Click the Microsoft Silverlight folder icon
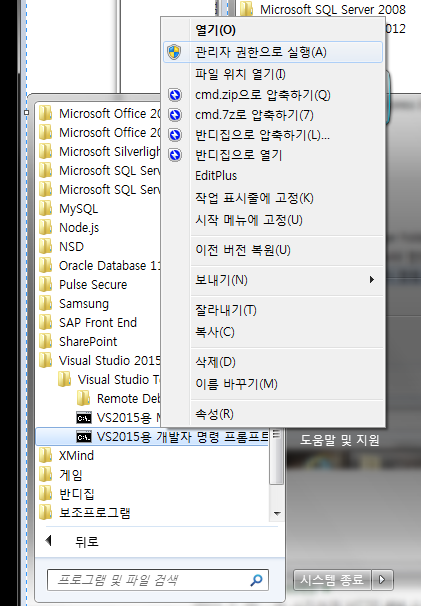The image size is (421, 606). pos(46,152)
